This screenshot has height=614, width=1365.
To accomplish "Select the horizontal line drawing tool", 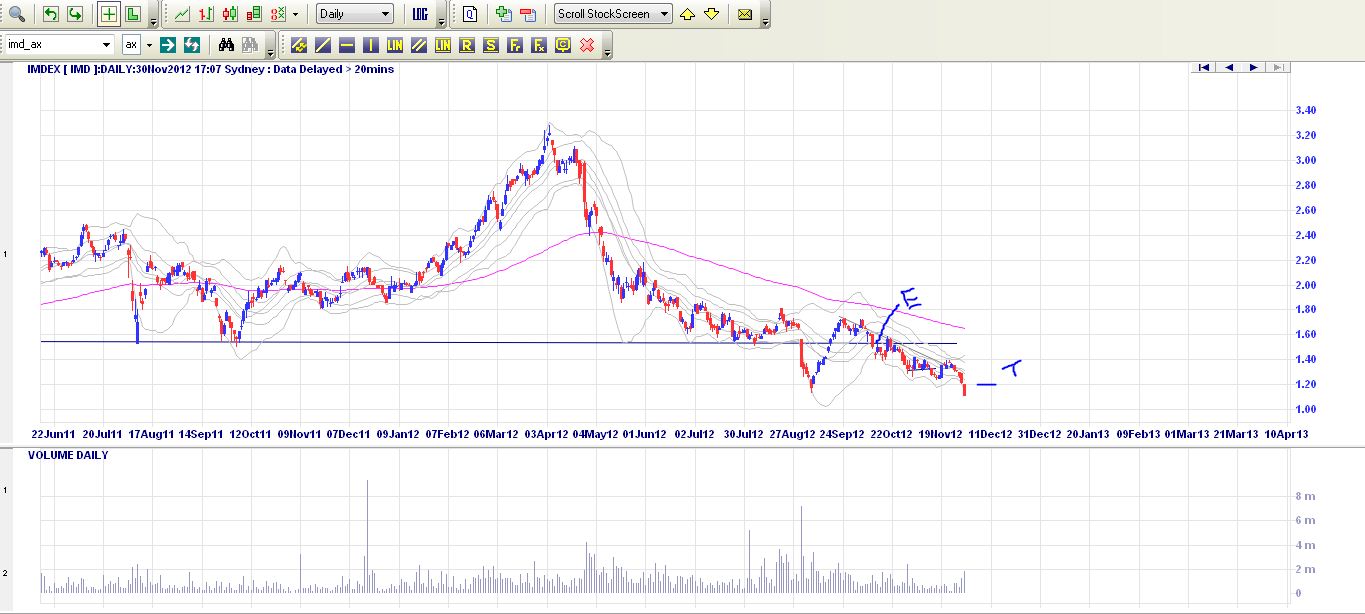I will 347,45.
